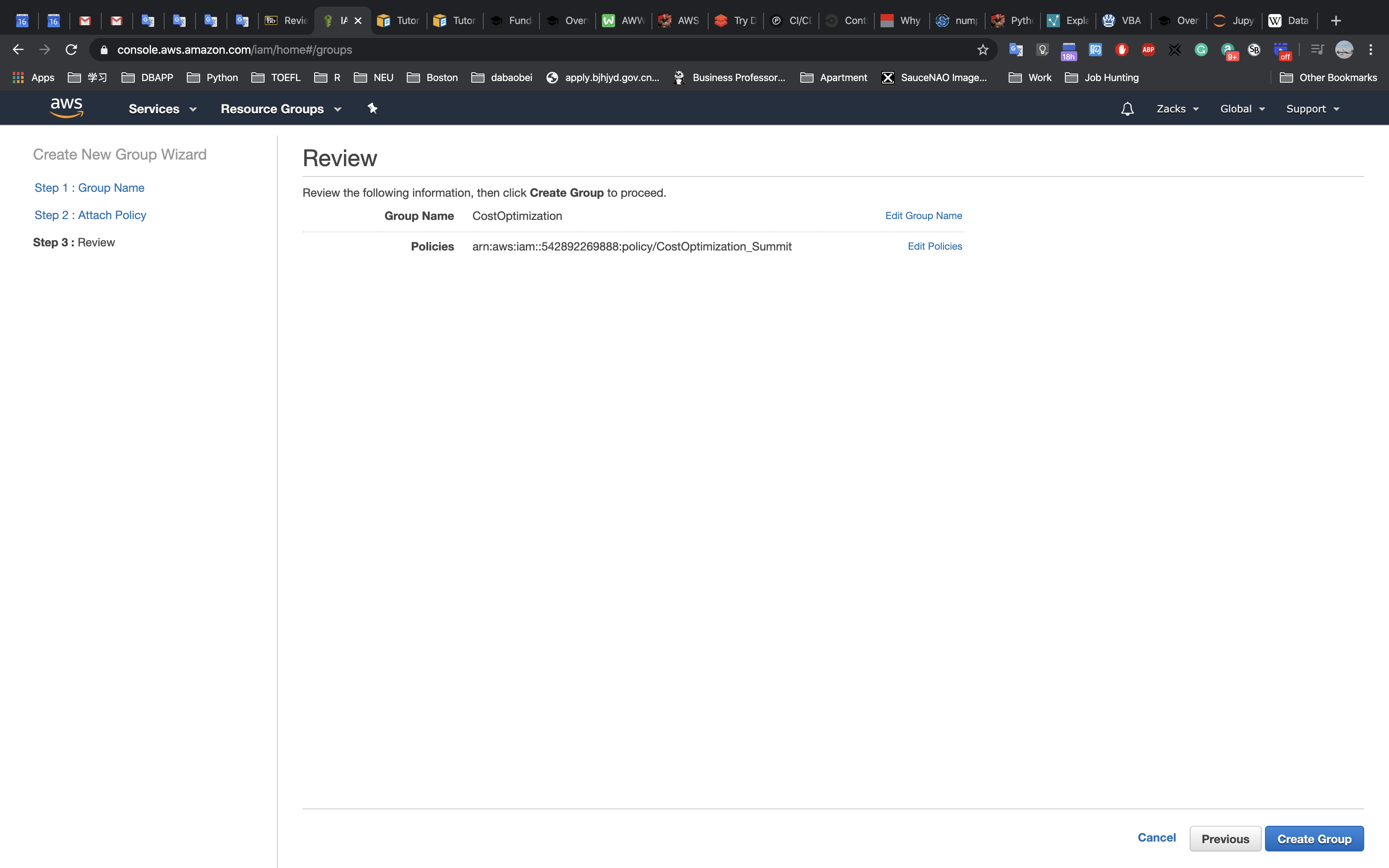Image resolution: width=1389 pixels, height=868 pixels.
Task: Reload the page with the refresh icon
Action: coord(71,50)
